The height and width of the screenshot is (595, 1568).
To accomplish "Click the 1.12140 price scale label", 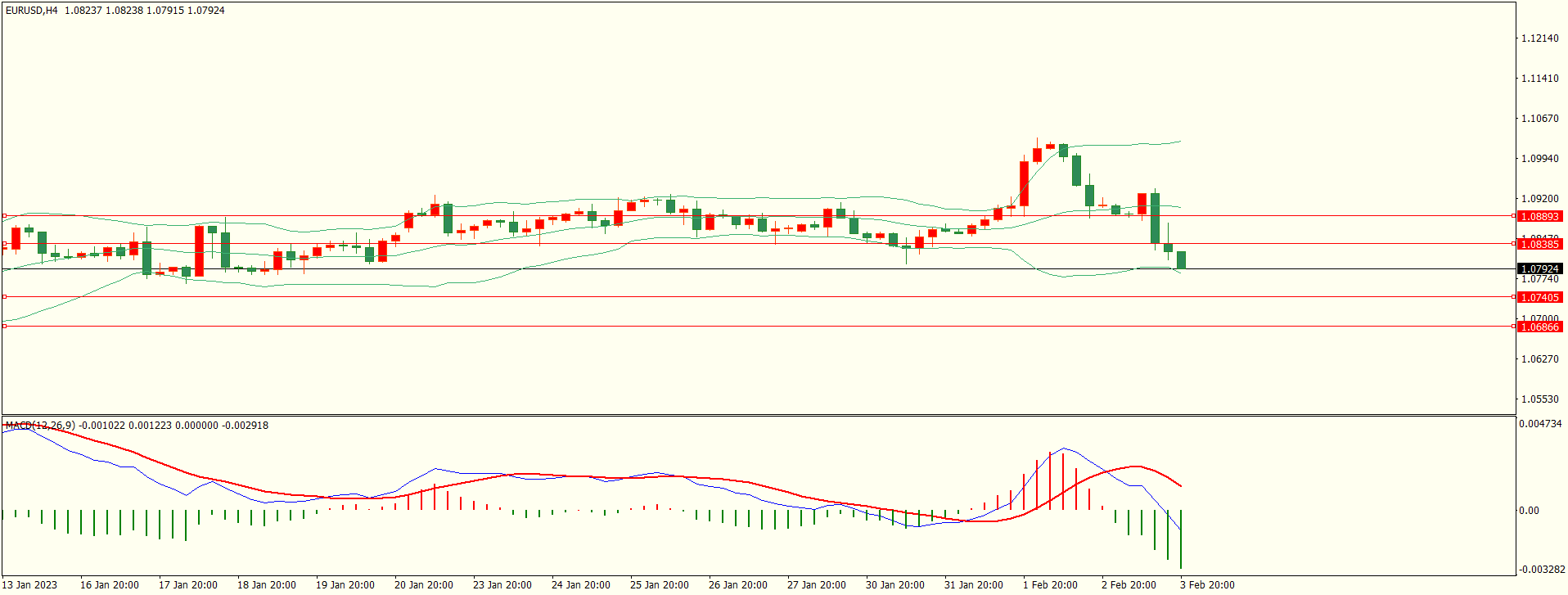I will point(1539,38).
